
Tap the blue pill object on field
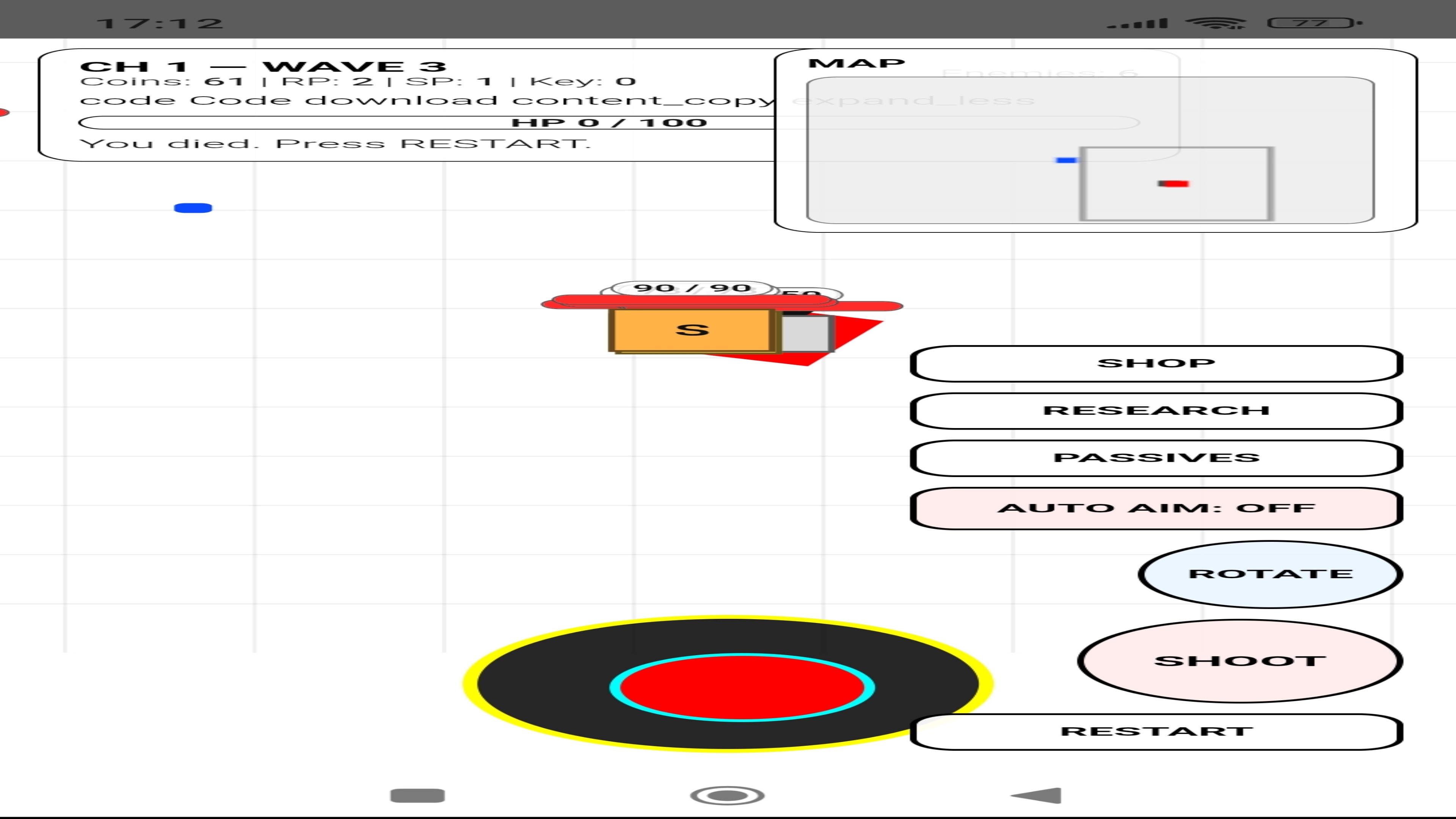tap(193, 208)
